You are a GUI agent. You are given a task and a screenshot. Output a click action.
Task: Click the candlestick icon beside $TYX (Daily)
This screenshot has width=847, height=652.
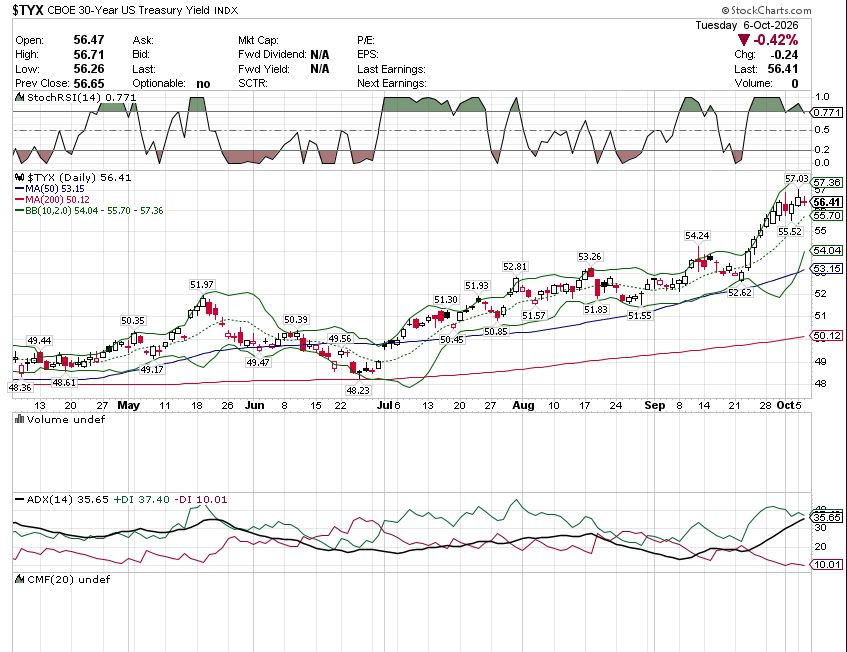[x=20, y=177]
